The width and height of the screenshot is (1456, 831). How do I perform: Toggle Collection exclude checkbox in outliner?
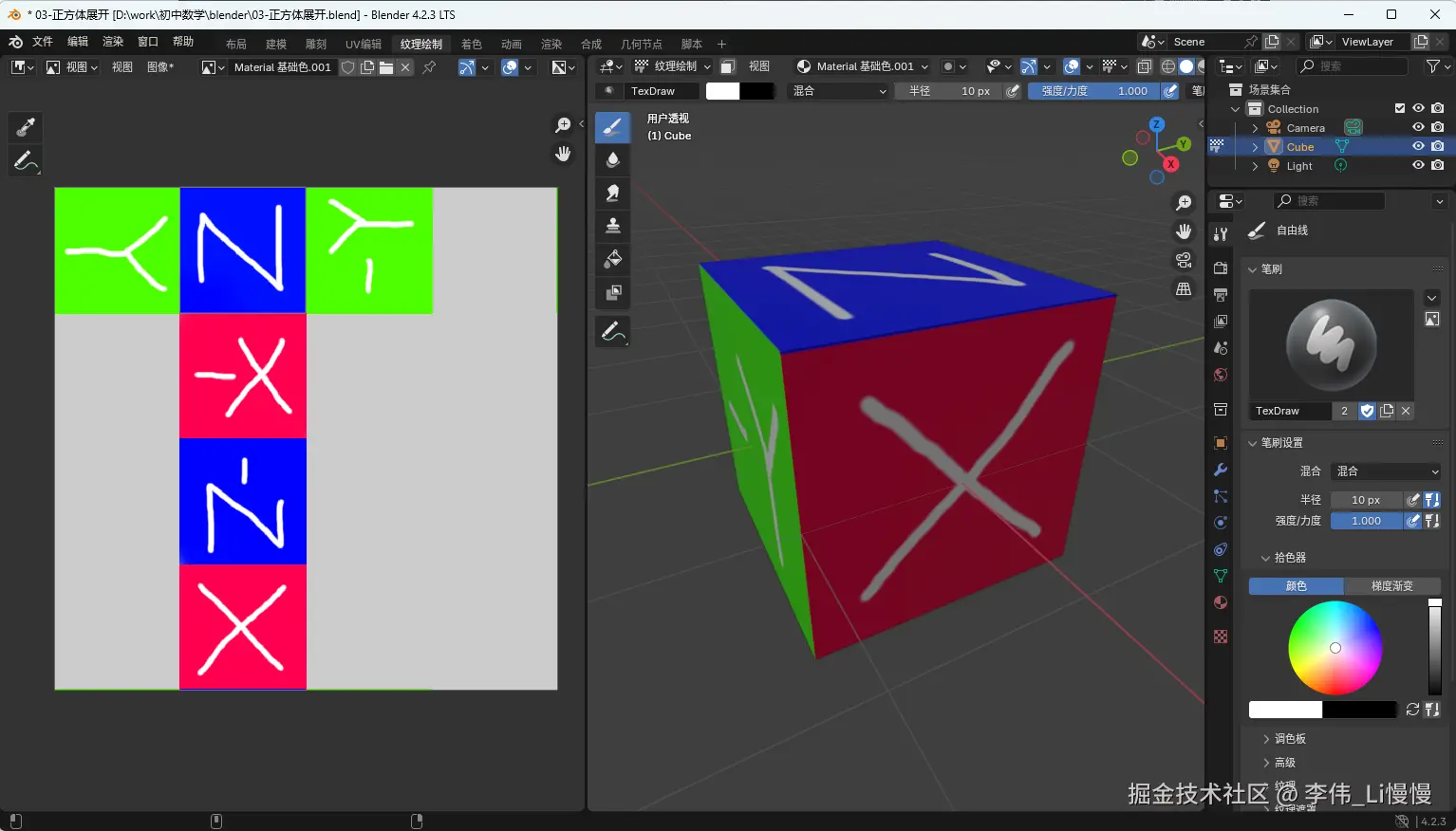point(1399,108)
